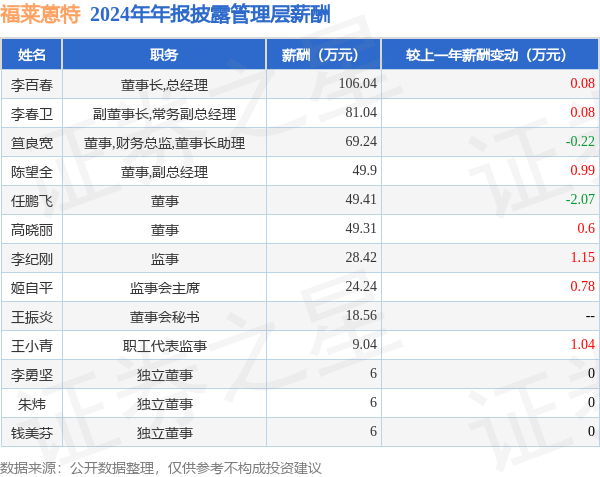Select the name 李纪刚
Viewport: 600px width, 477px height.
(32, 259)
